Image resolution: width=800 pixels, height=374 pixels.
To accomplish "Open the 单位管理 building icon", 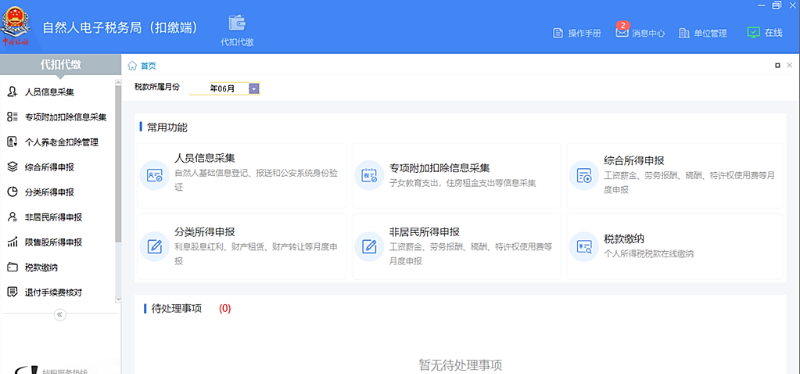I will pyautogui.click(x=684, y=33).
